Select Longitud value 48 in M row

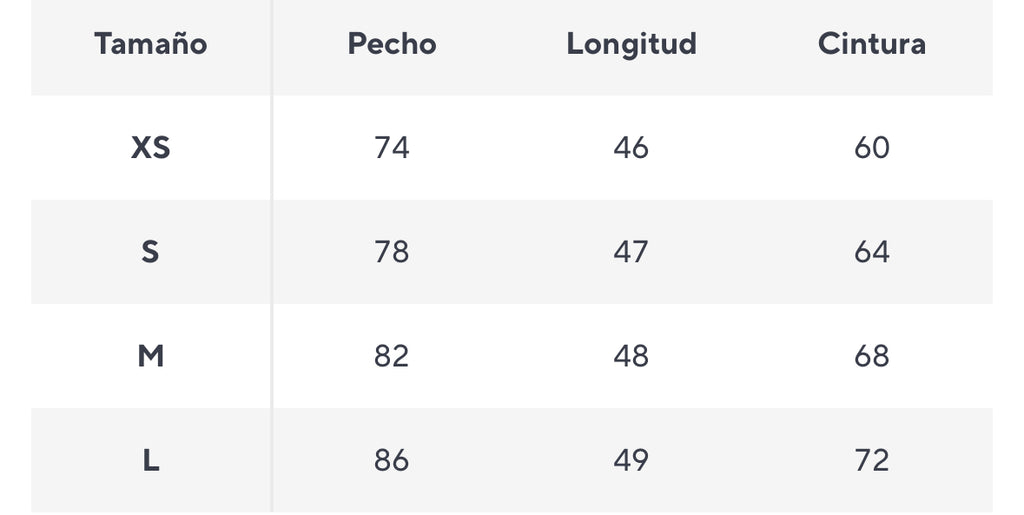tap(631, 356)
